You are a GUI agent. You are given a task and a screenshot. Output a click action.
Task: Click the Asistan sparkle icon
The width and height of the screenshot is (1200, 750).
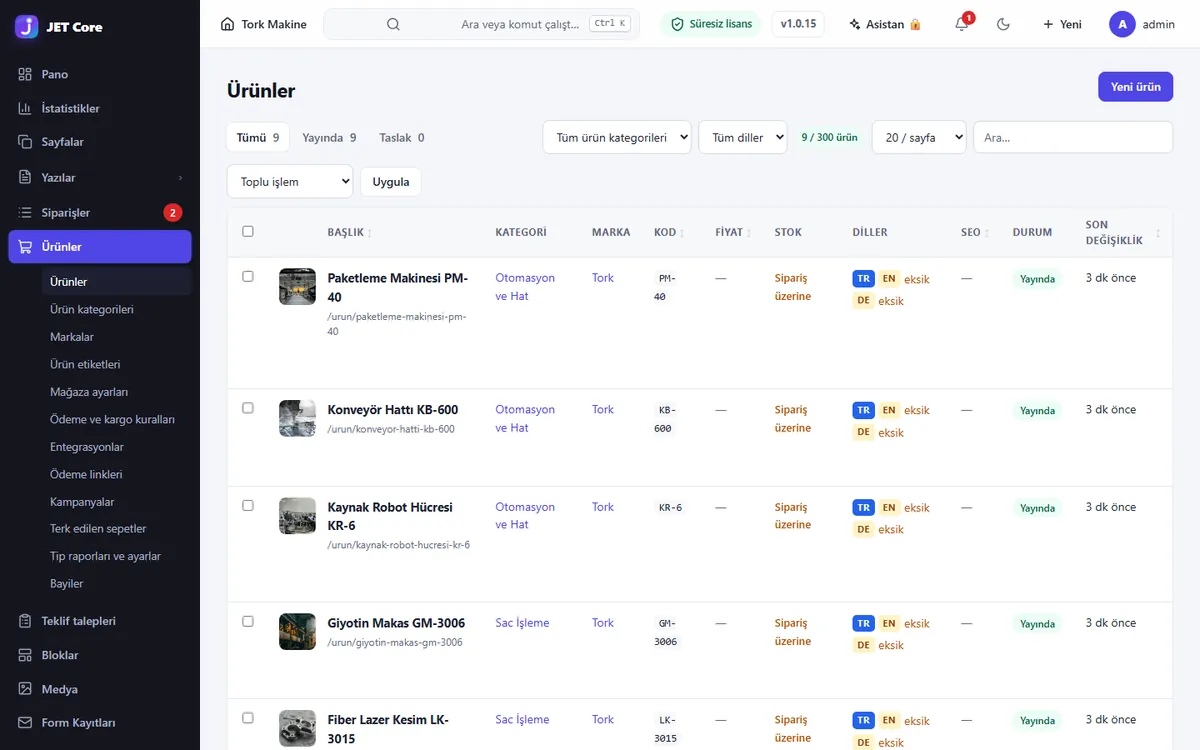[854, 24]
